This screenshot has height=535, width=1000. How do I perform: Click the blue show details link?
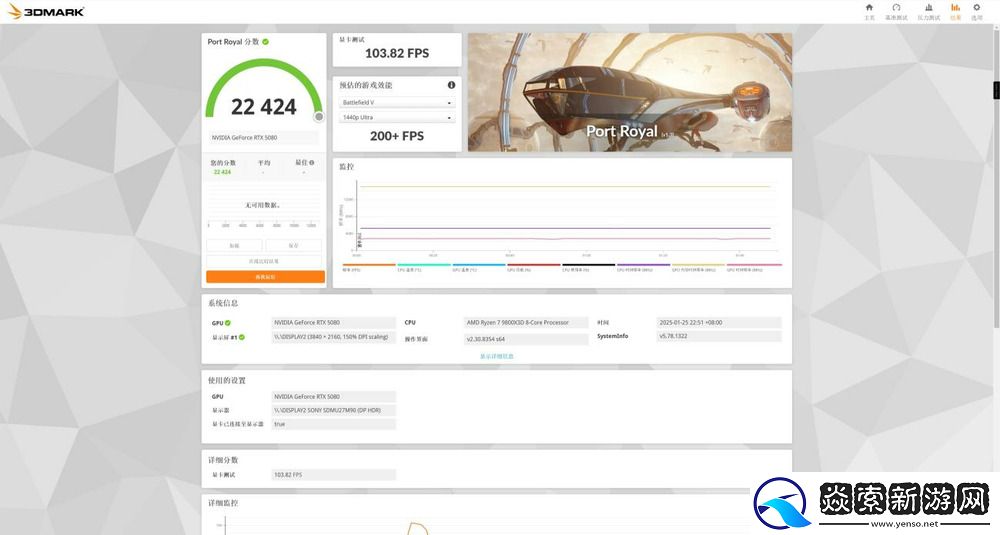click(x=497, y=356)
